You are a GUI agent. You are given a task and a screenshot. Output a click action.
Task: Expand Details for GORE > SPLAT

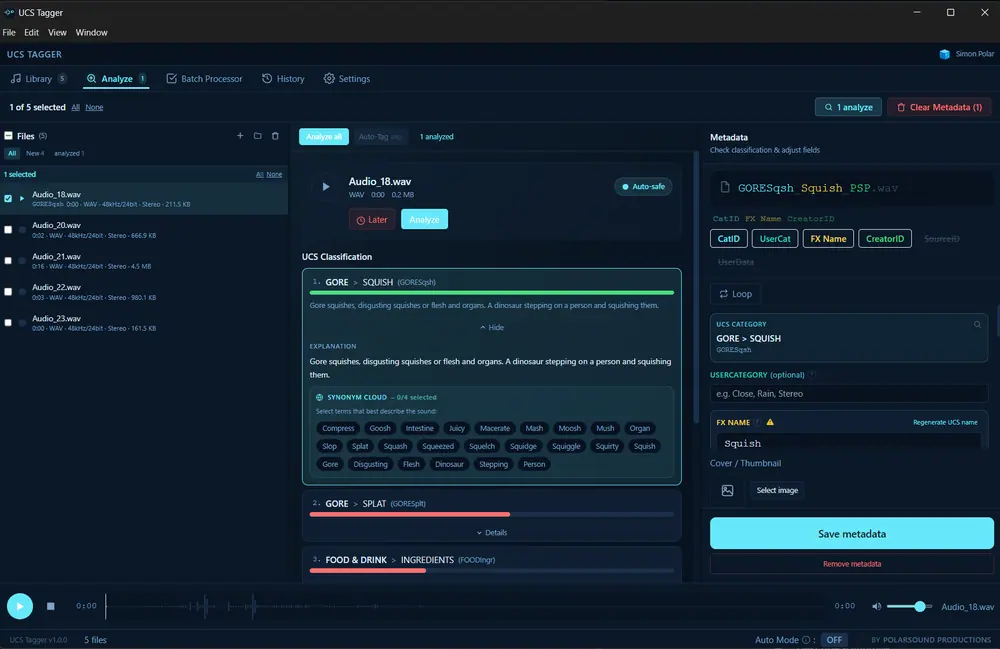click(x=492, y=532)
